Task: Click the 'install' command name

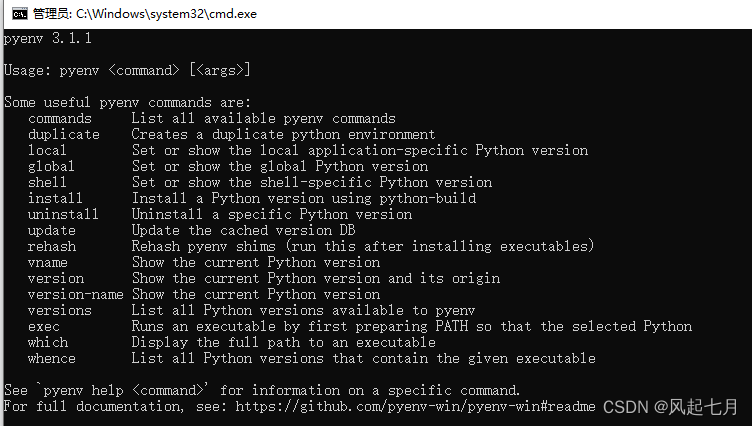Action: (55, 198)
